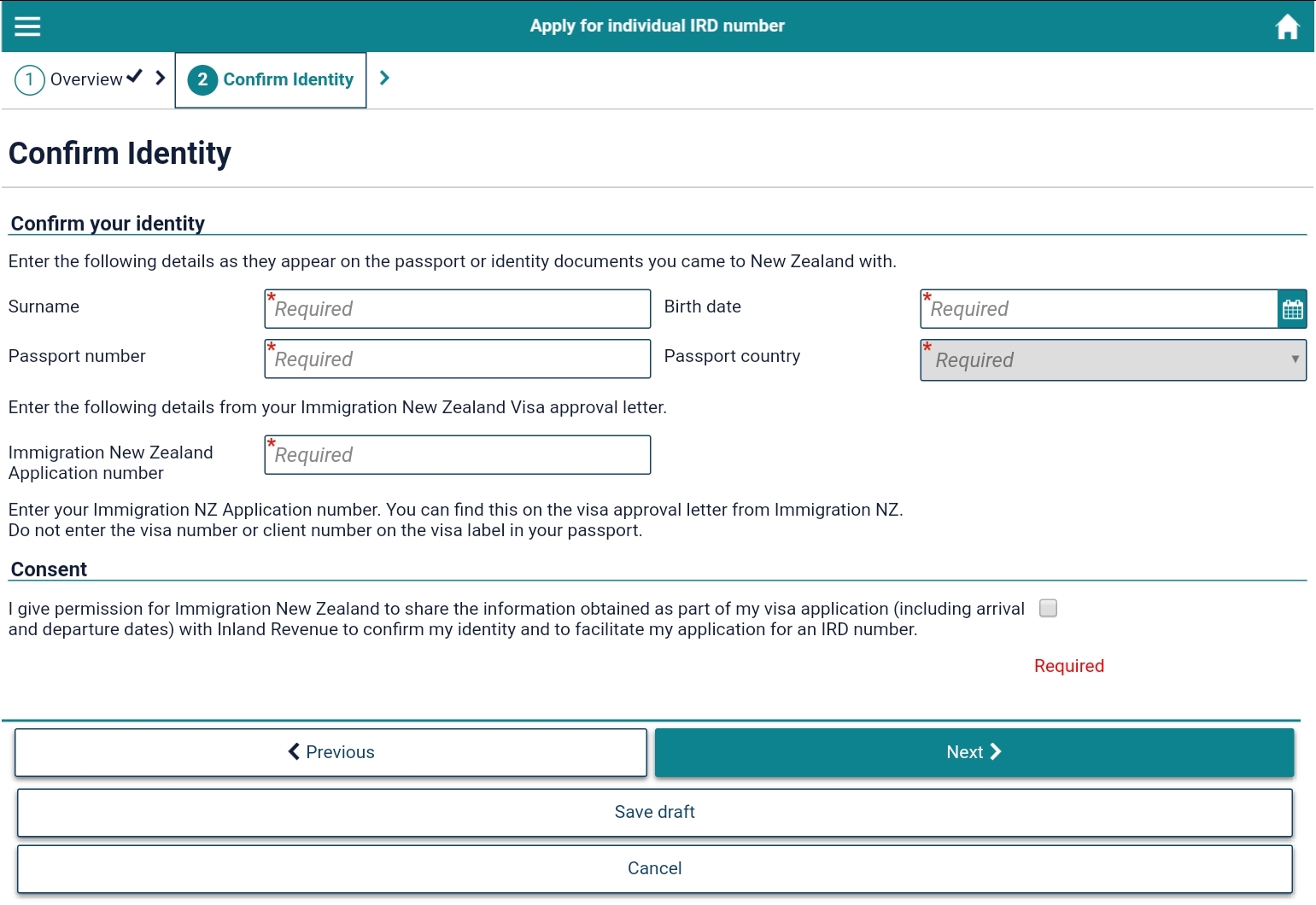The image size is (1316, 905).
Task: Focus the Immigration NZ Application number field
Action: [458, 455]
